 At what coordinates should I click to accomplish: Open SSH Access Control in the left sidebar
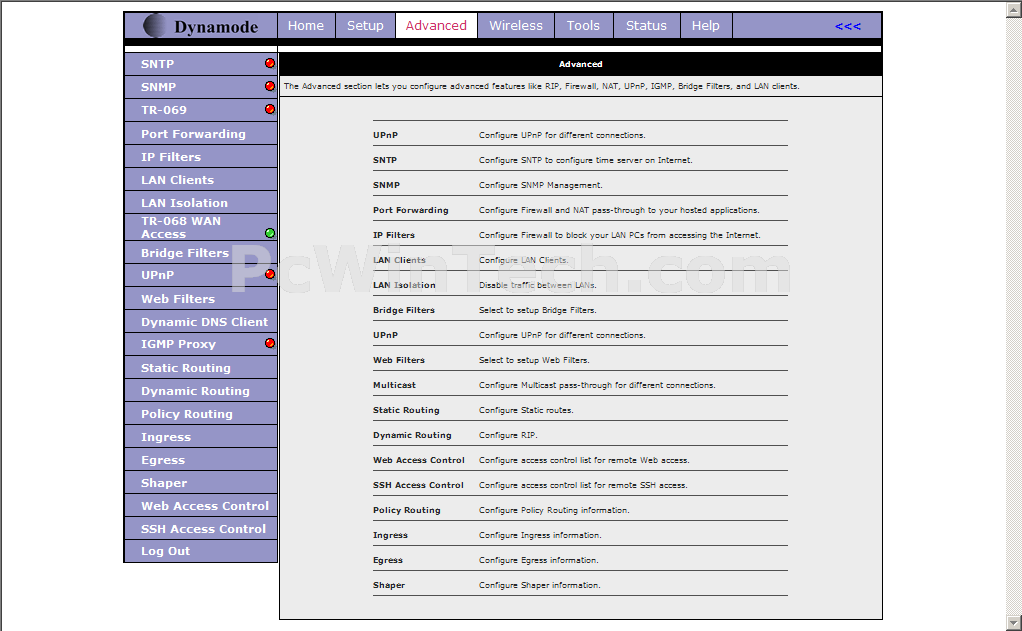point(201,529)
